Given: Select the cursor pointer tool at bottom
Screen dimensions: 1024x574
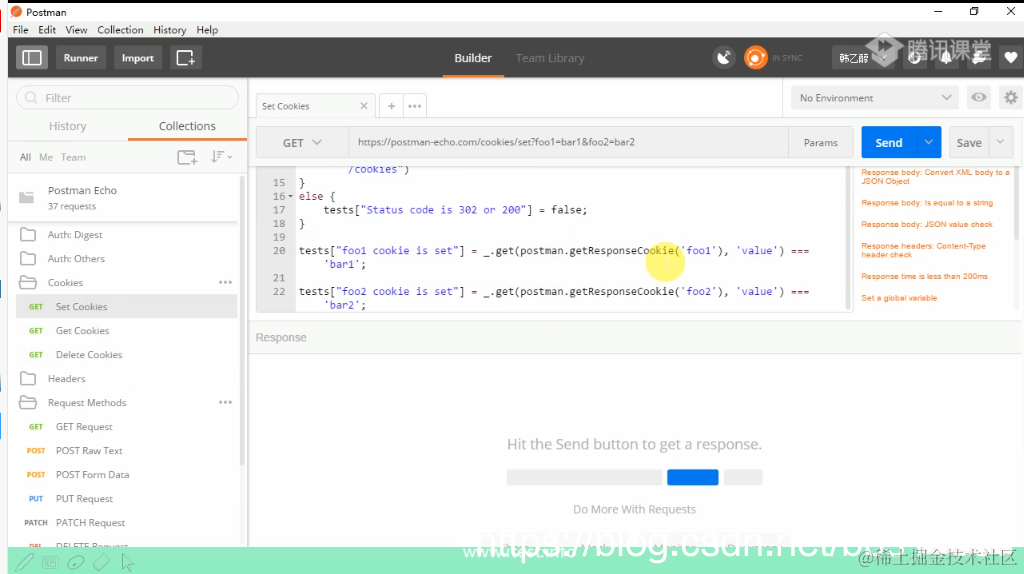Looking at the screenshot, I should click(x=127, y=562).
